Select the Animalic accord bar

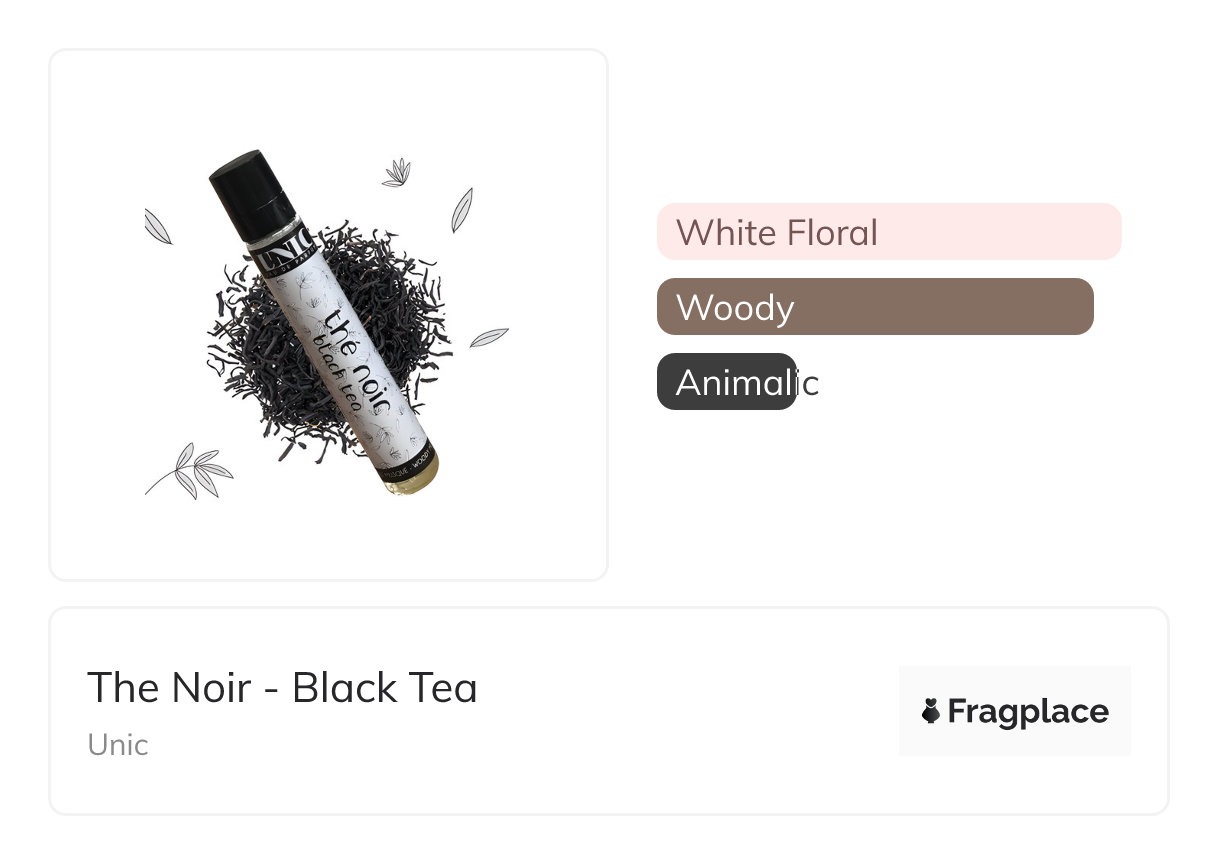(727, 382)
